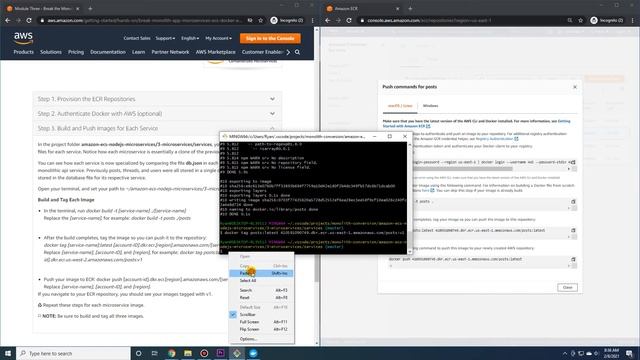Viewport: 640px width, 360px height.
Task: Select the Amazon ECR browser tab
Action: 363,9
